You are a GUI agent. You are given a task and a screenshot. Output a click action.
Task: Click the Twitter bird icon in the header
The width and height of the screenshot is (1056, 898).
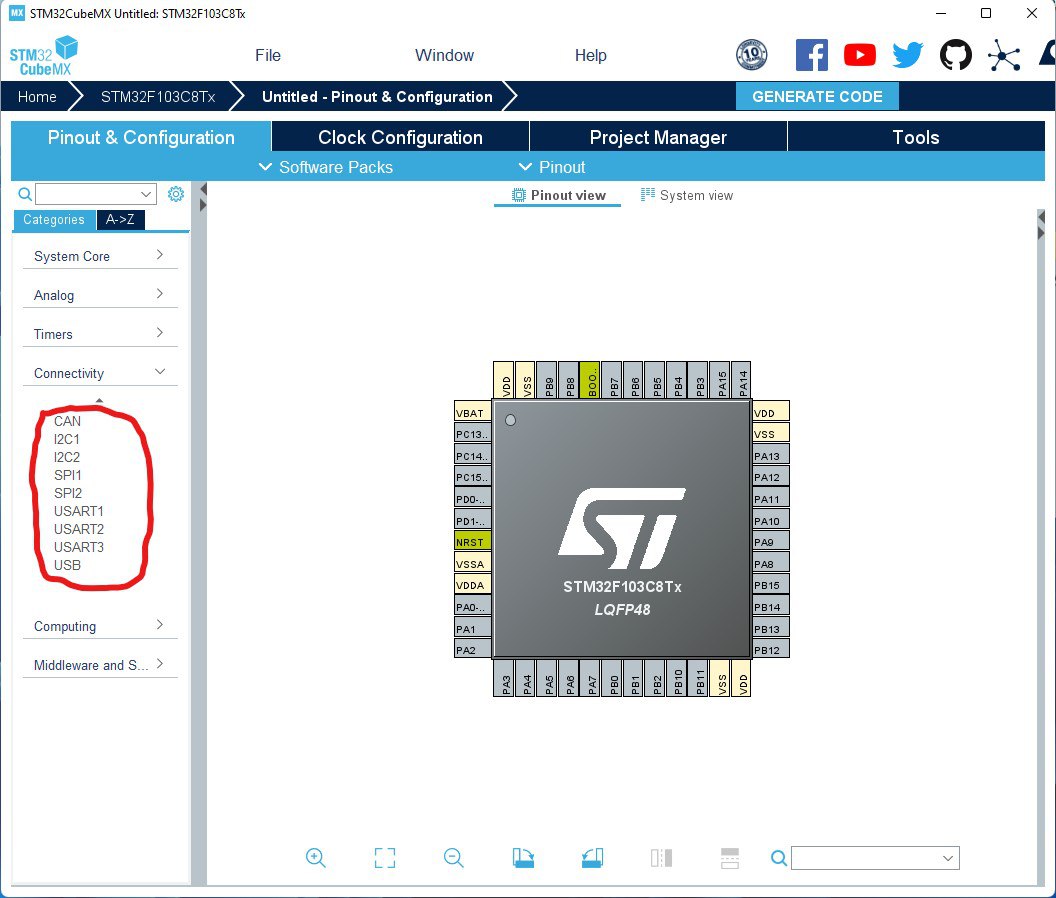pyautogui.click(x=907, y=55)
